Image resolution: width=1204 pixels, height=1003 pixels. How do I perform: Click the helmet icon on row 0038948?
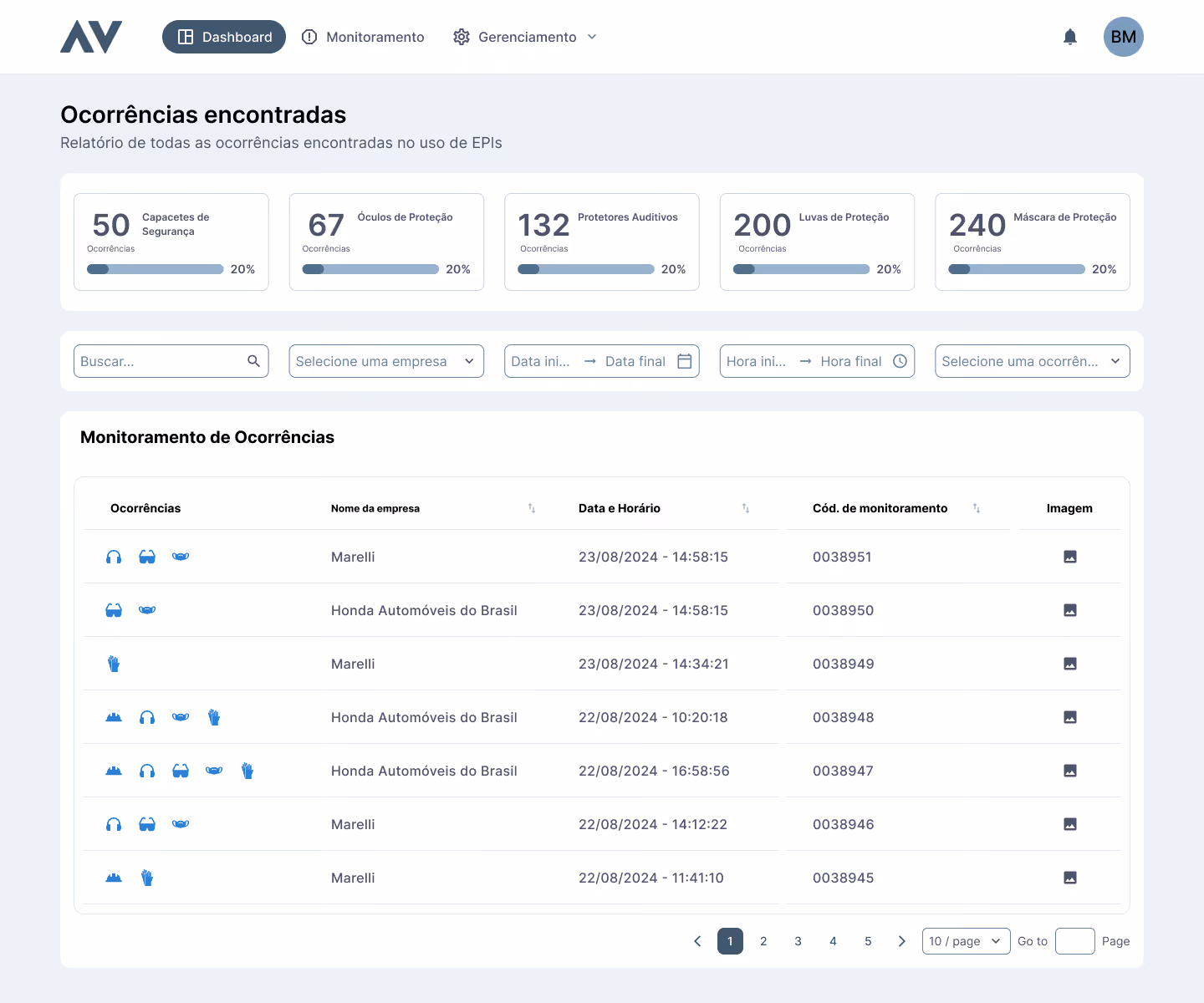pyautogui.click(x=114, y=717)
